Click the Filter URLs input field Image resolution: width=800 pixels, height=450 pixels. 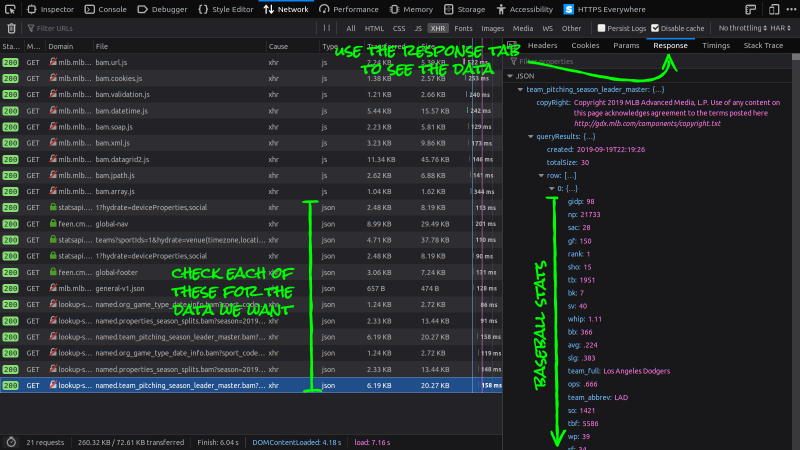pyautogui.click(x=173, y=29)
